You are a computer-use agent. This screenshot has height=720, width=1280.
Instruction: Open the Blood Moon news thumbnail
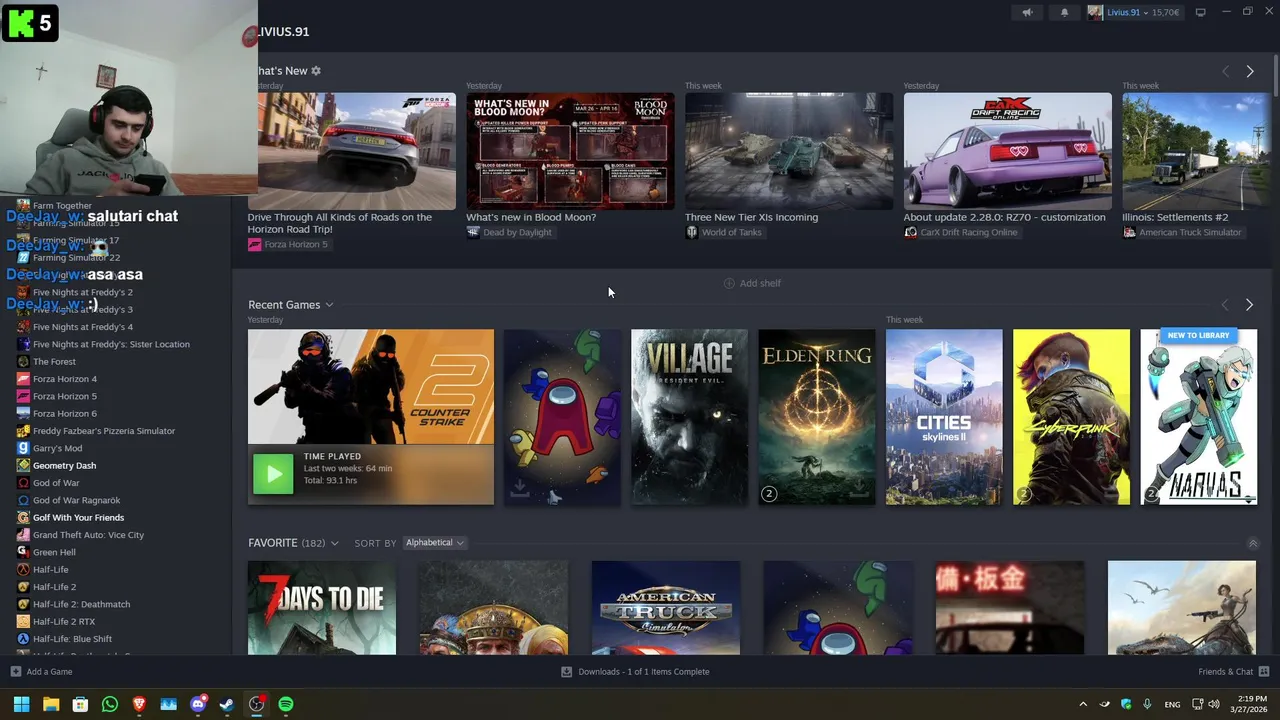click(570, 151)
